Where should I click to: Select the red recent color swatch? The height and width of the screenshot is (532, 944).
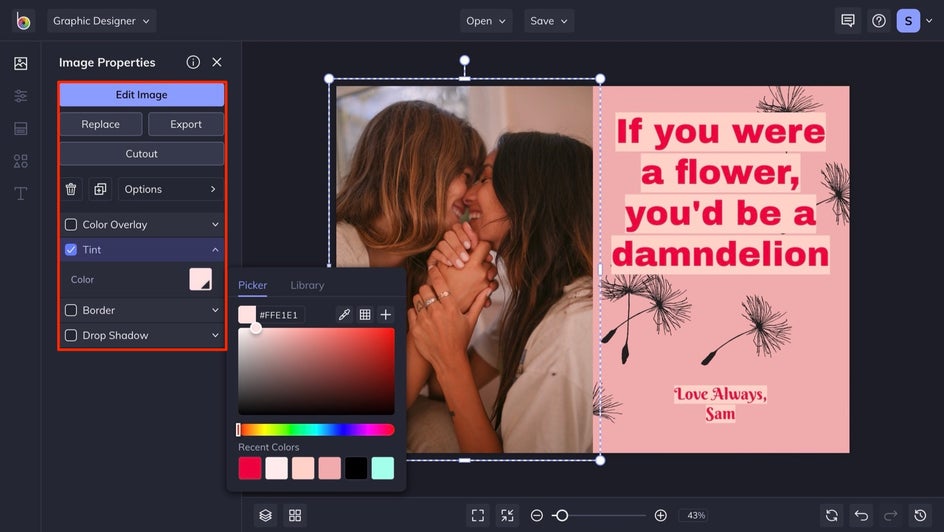pos(250,468)
